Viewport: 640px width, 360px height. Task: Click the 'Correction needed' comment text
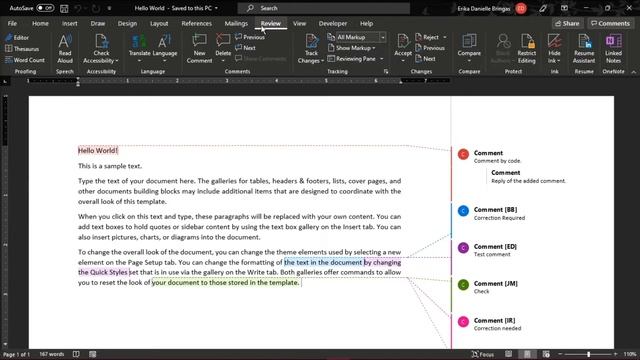(497, 328)
